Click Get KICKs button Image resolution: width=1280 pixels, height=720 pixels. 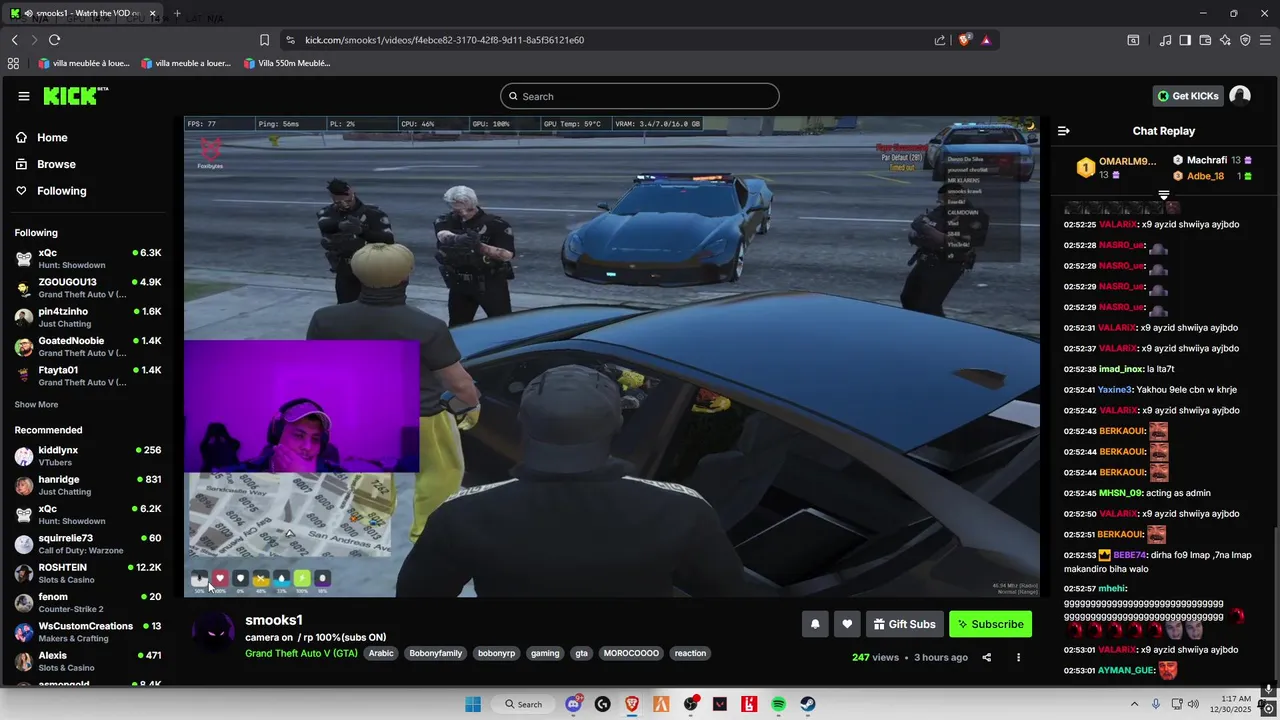click(x=1188, y=96)
